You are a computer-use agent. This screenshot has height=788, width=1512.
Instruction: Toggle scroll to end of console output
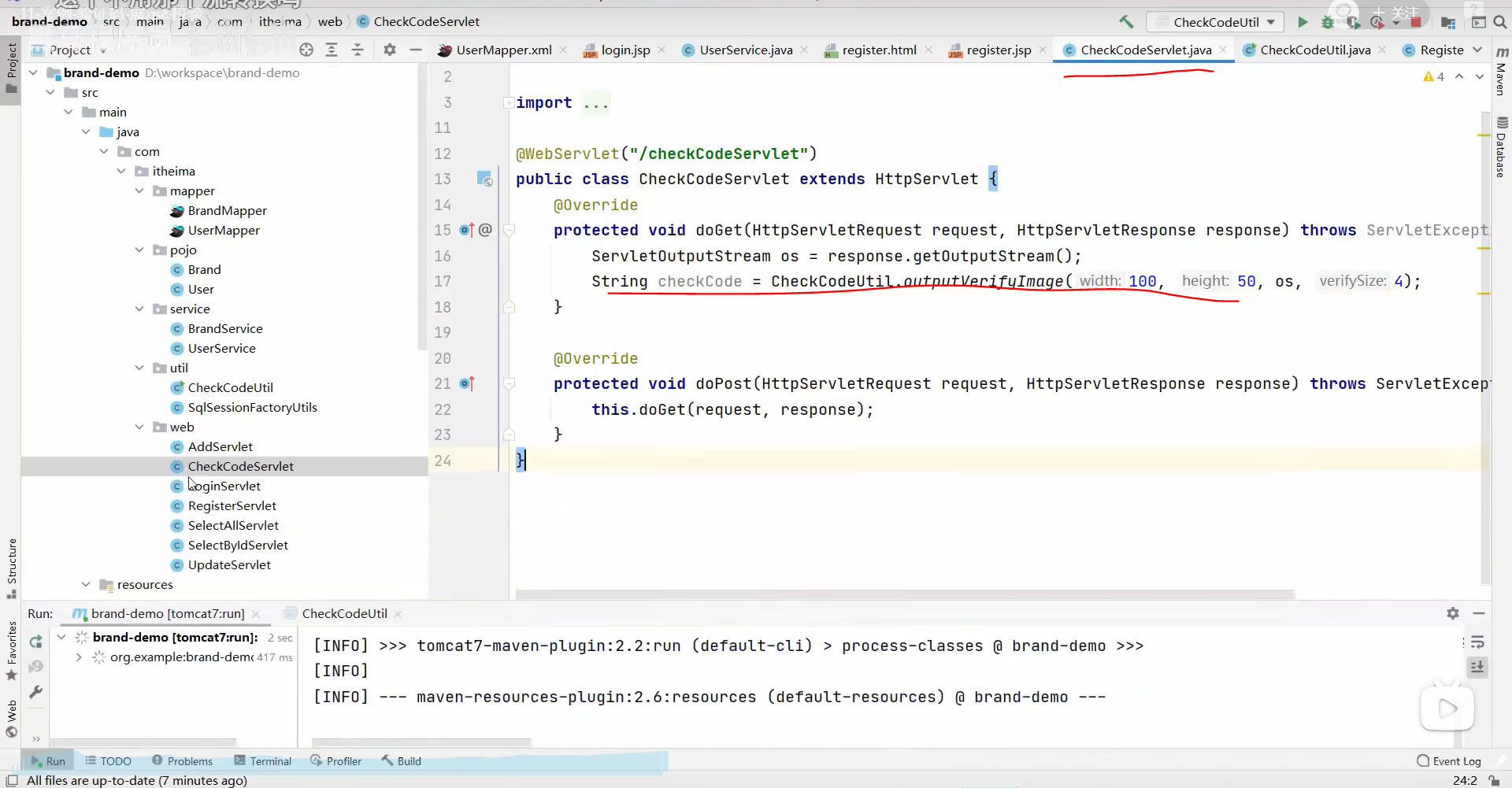click(x=1477, y=668)
